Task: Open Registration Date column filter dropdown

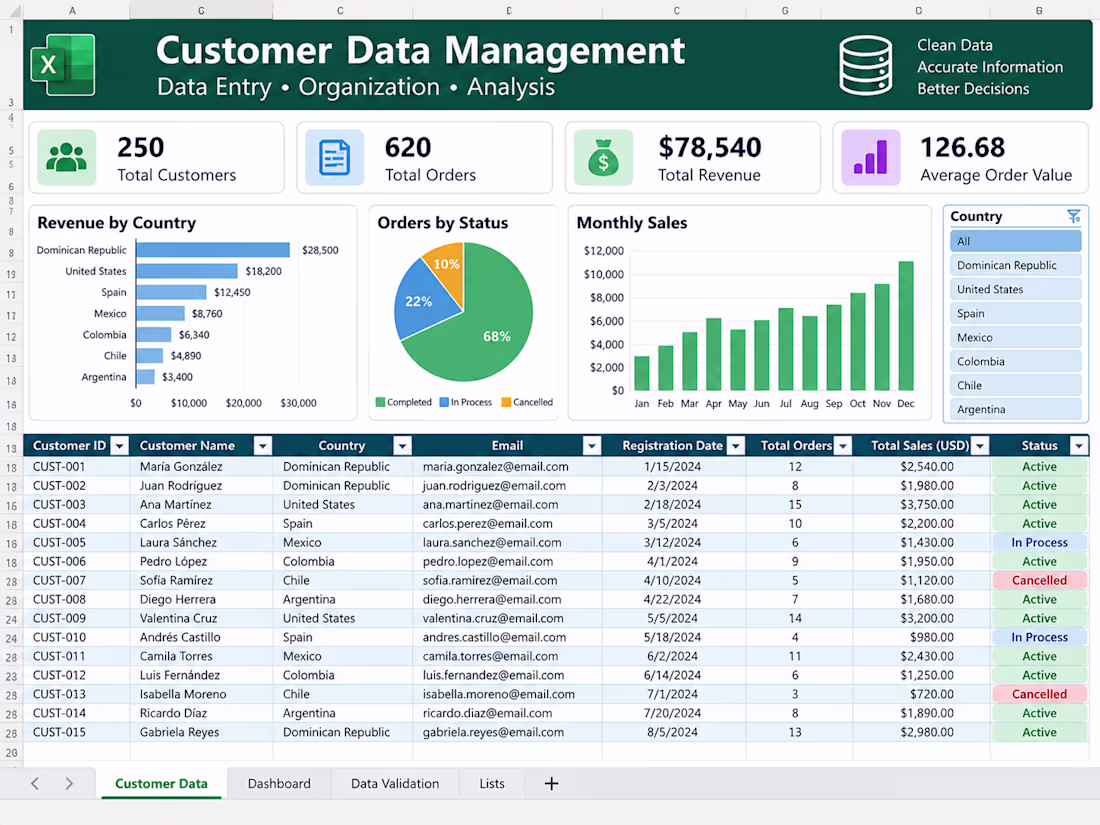Action: (x=736, y=445)
